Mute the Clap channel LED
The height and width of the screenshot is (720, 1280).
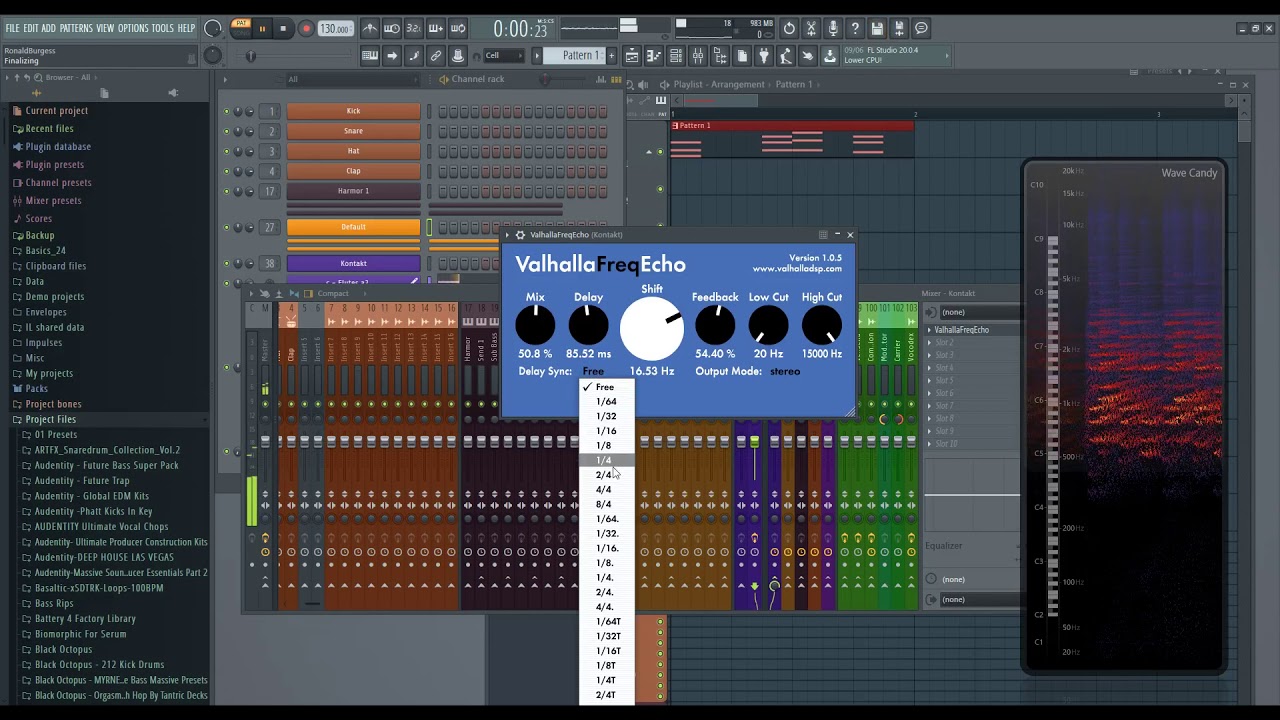coord(227,171)
